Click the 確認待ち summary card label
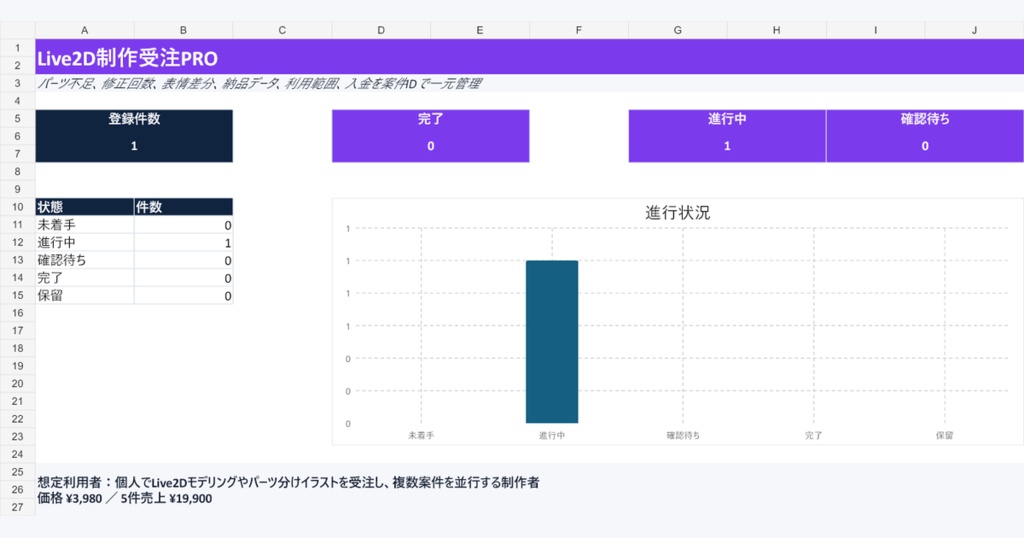1024x538 pixels. [925, 119]
